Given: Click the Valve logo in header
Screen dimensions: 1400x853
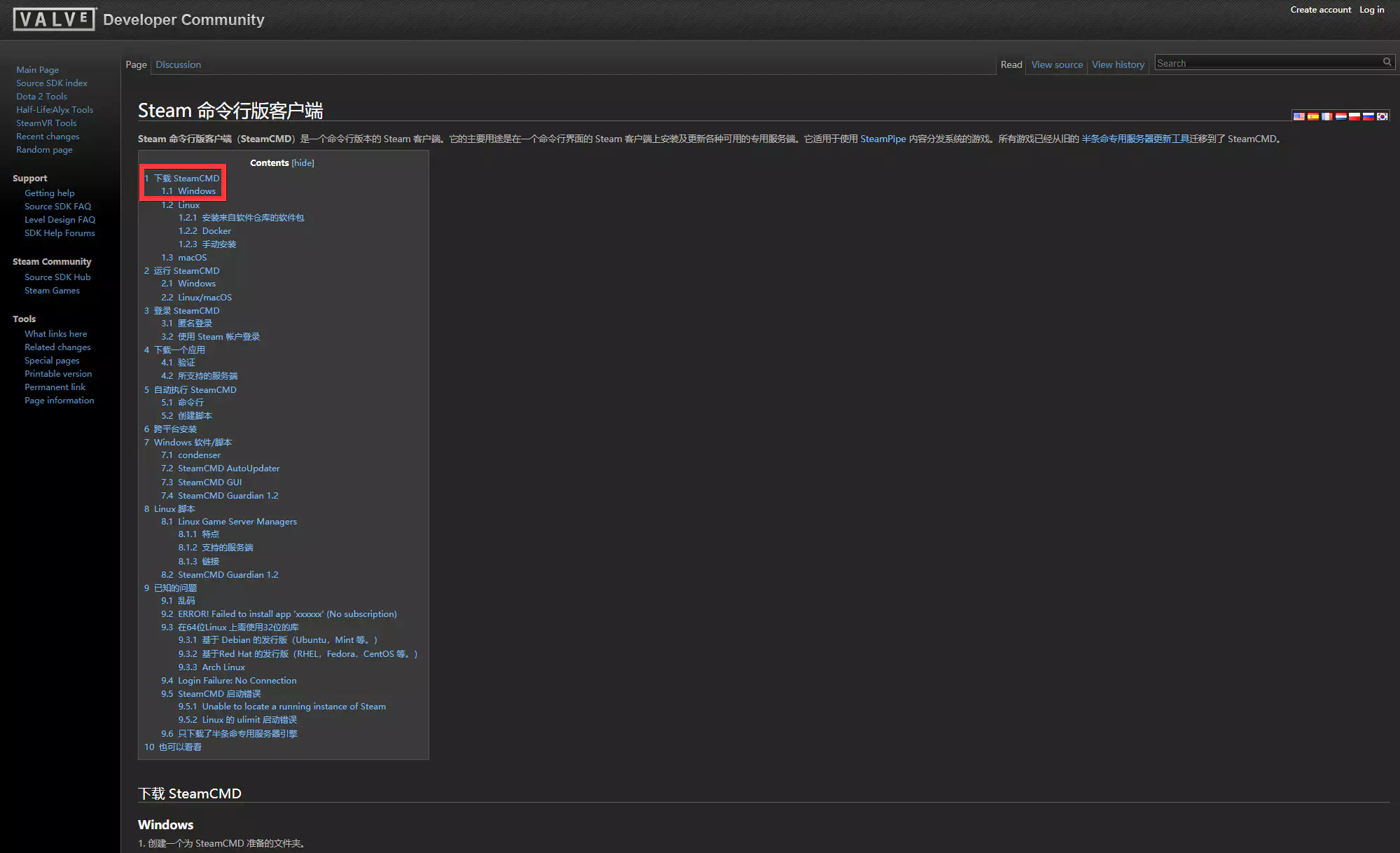Looking at the screenshot, I should (54, 20).
